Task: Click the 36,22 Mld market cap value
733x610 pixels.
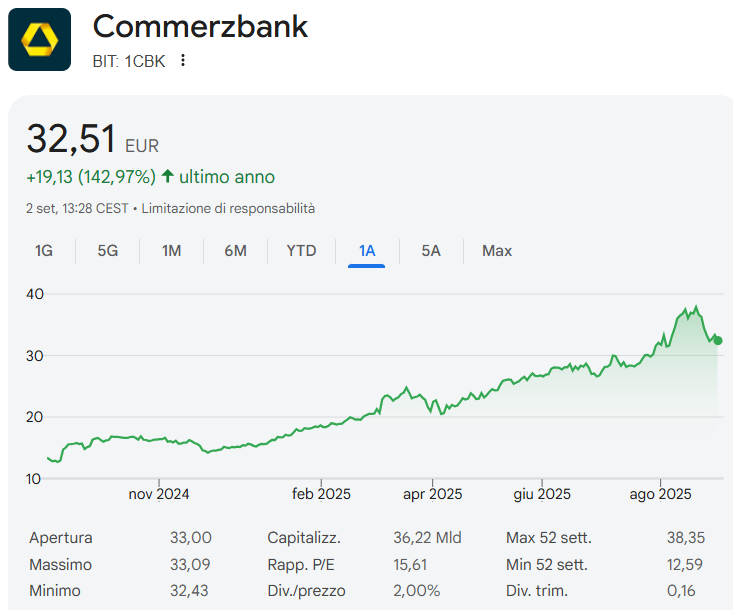Action: click(x=427, y=538)
